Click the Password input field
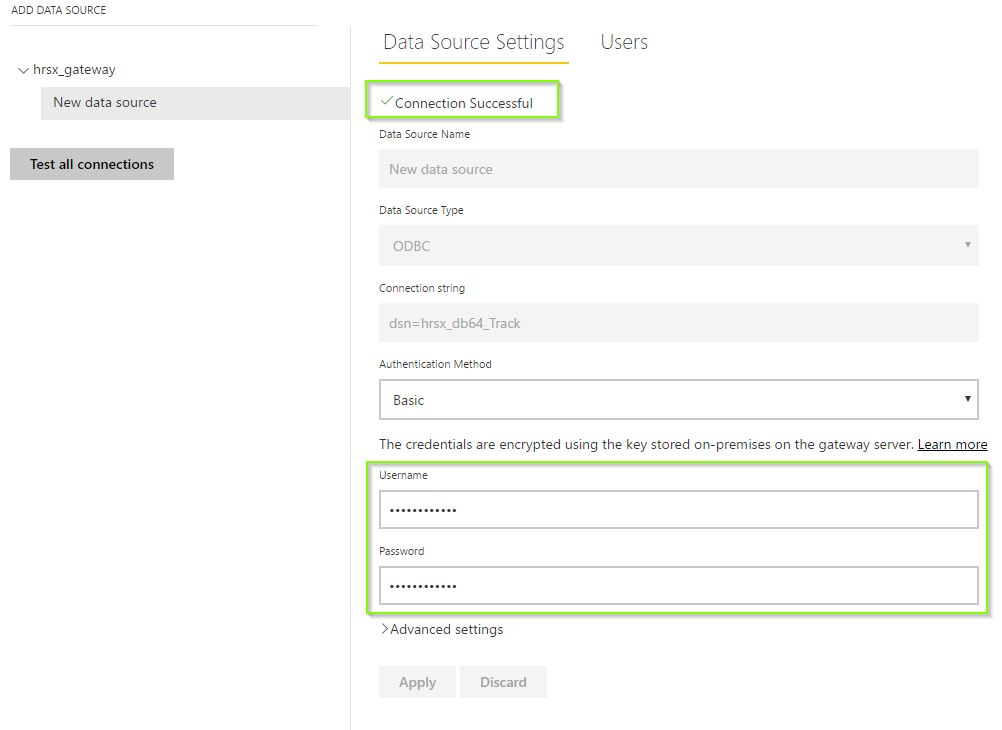The height and width of the screenshot is (730, 1002). pyautogui.click(x=679, y=586)
